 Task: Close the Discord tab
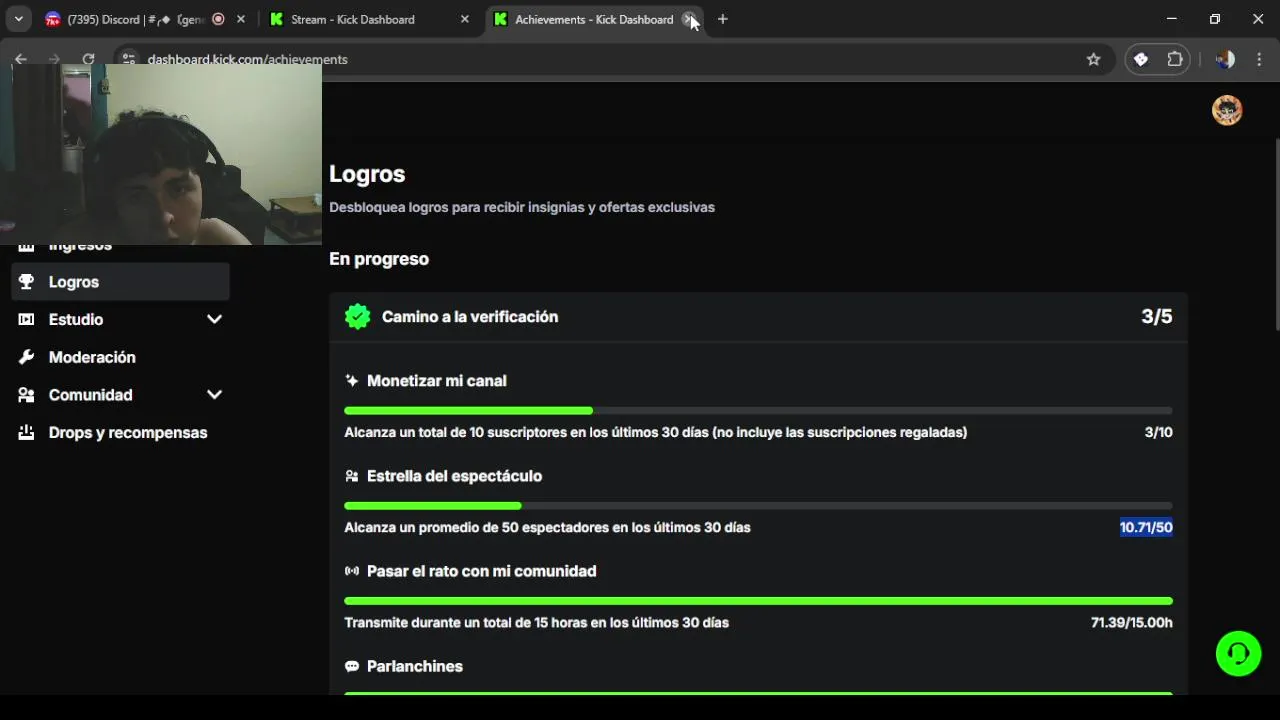(241, 19)
